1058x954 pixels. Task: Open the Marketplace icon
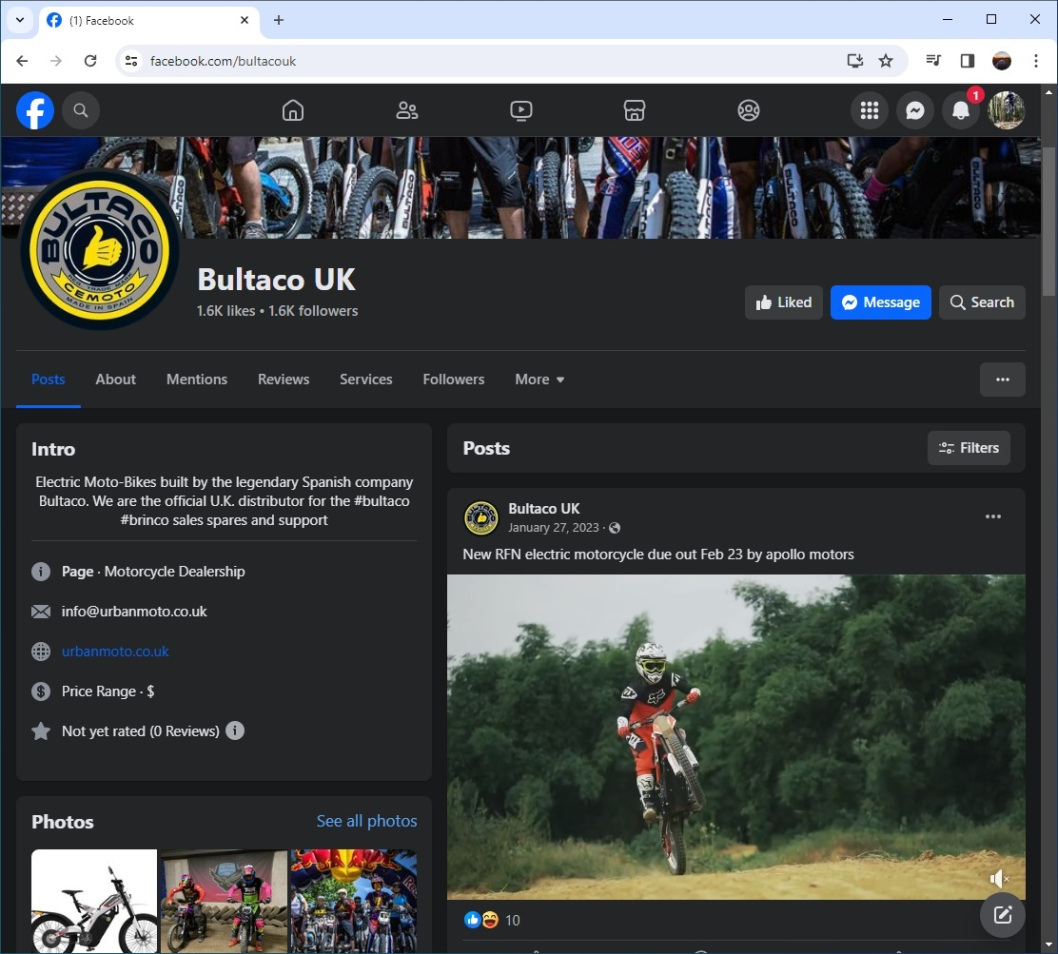pos(635,110)
